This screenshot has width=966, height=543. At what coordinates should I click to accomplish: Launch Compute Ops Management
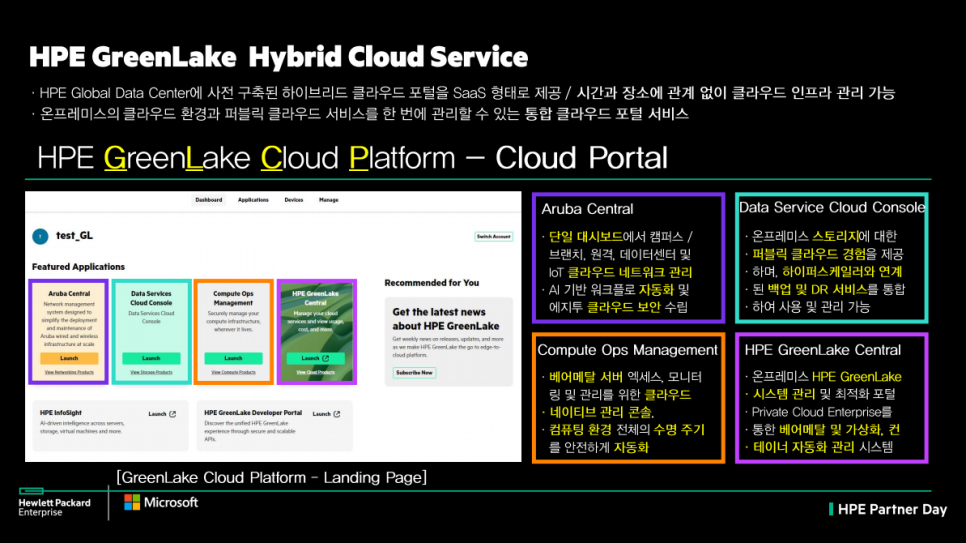[x=233, y=358]
